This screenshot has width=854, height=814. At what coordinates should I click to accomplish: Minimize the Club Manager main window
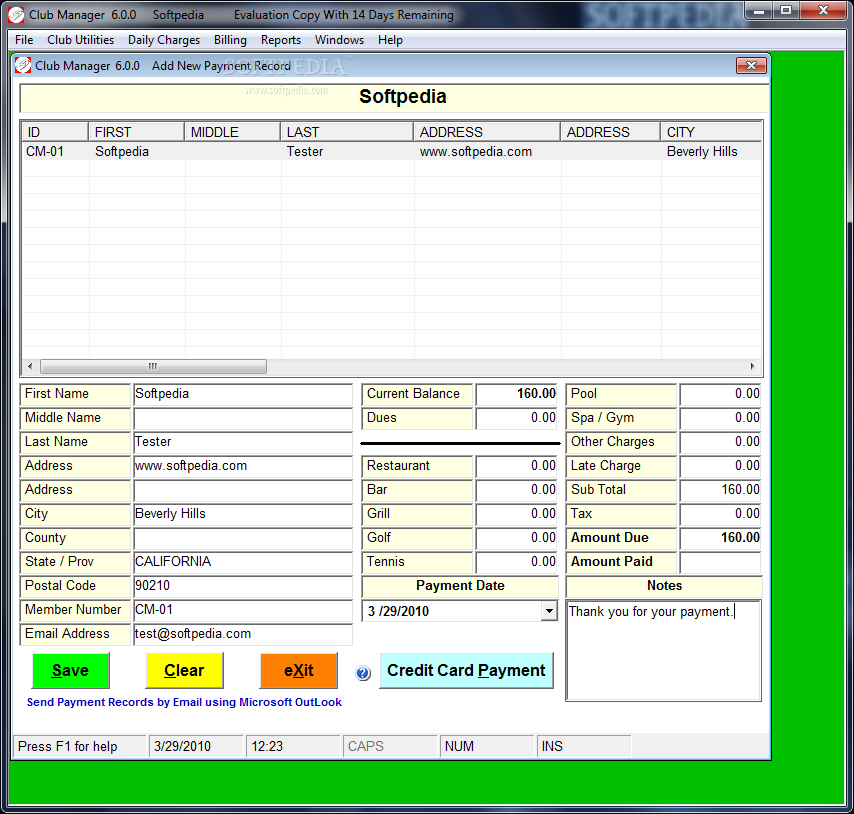(760, 10)
